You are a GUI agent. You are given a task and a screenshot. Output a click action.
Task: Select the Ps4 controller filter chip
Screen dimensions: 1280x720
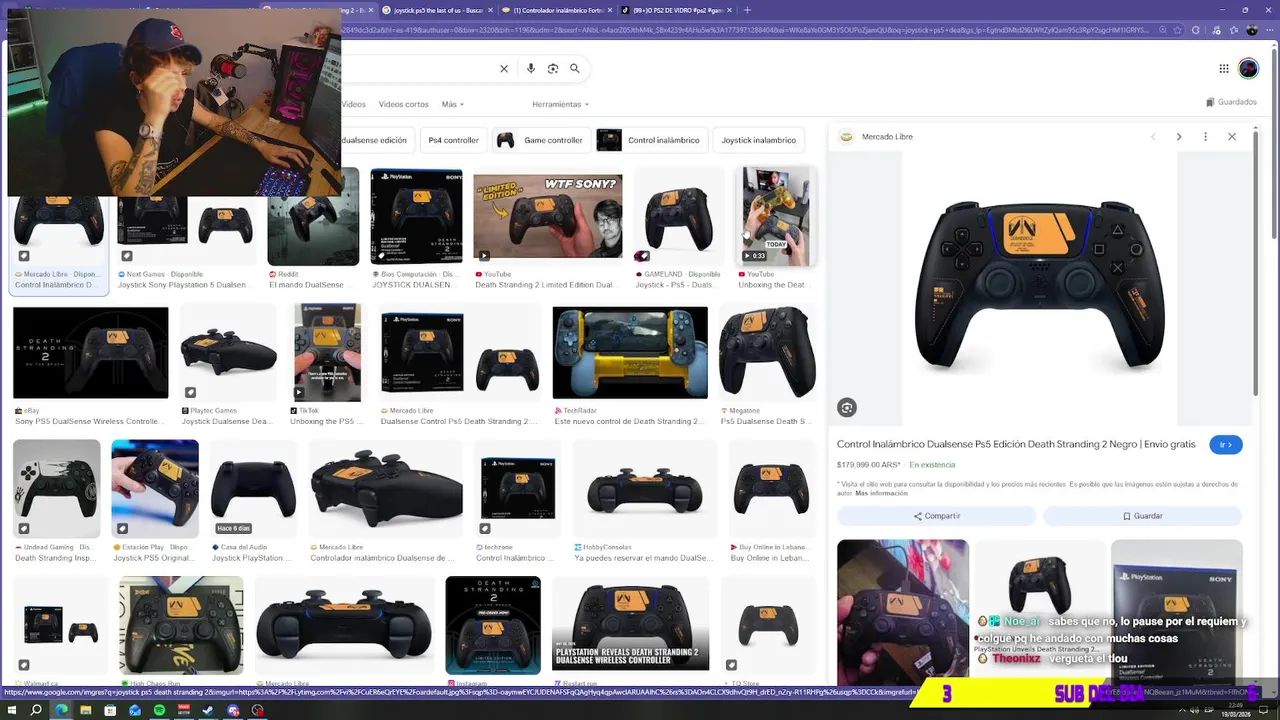(453, 140)
